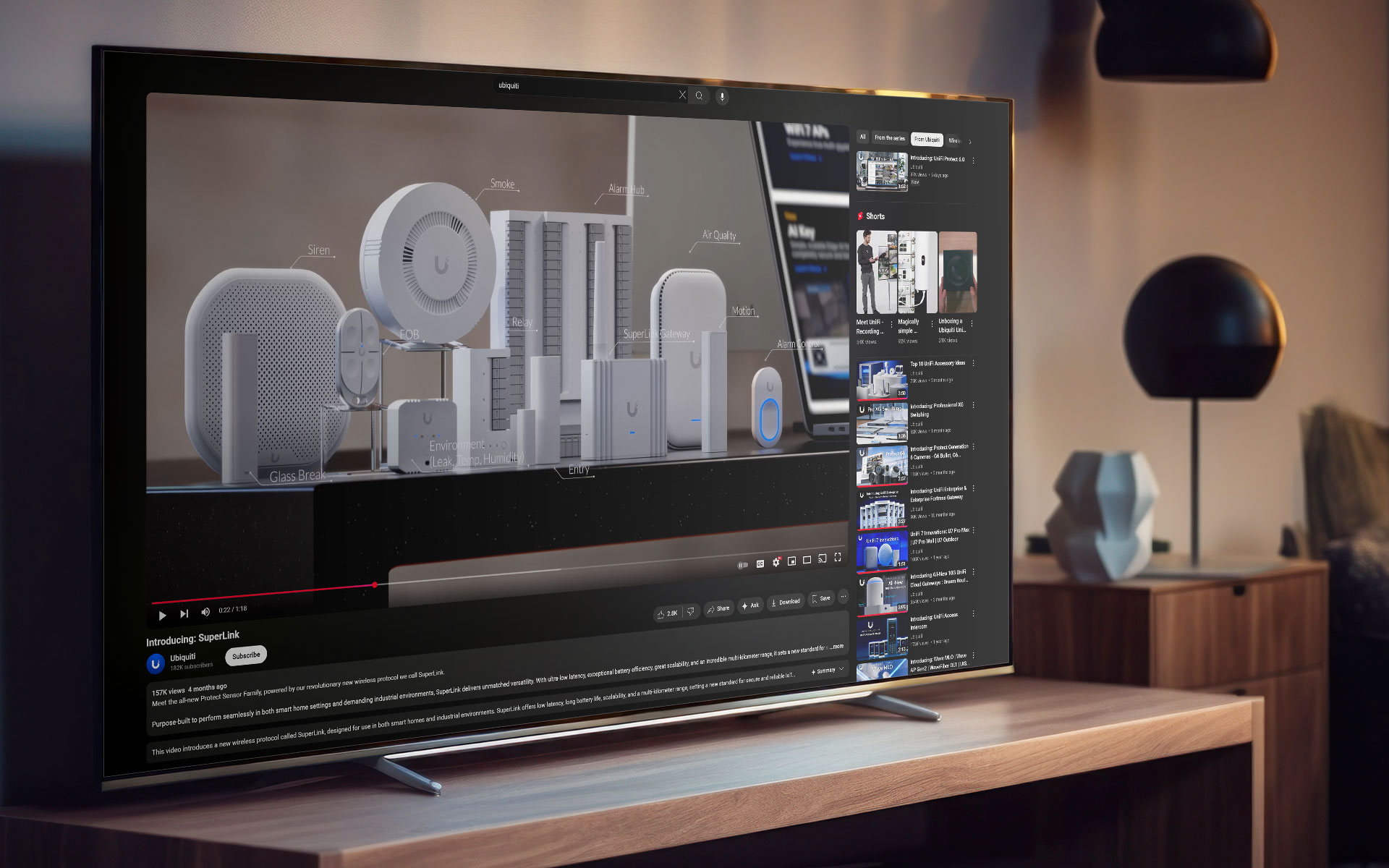Subscribe to the Ubiquiti channel
The image size is (1389, 868).
pyautogui.click(x=246, y=655)
